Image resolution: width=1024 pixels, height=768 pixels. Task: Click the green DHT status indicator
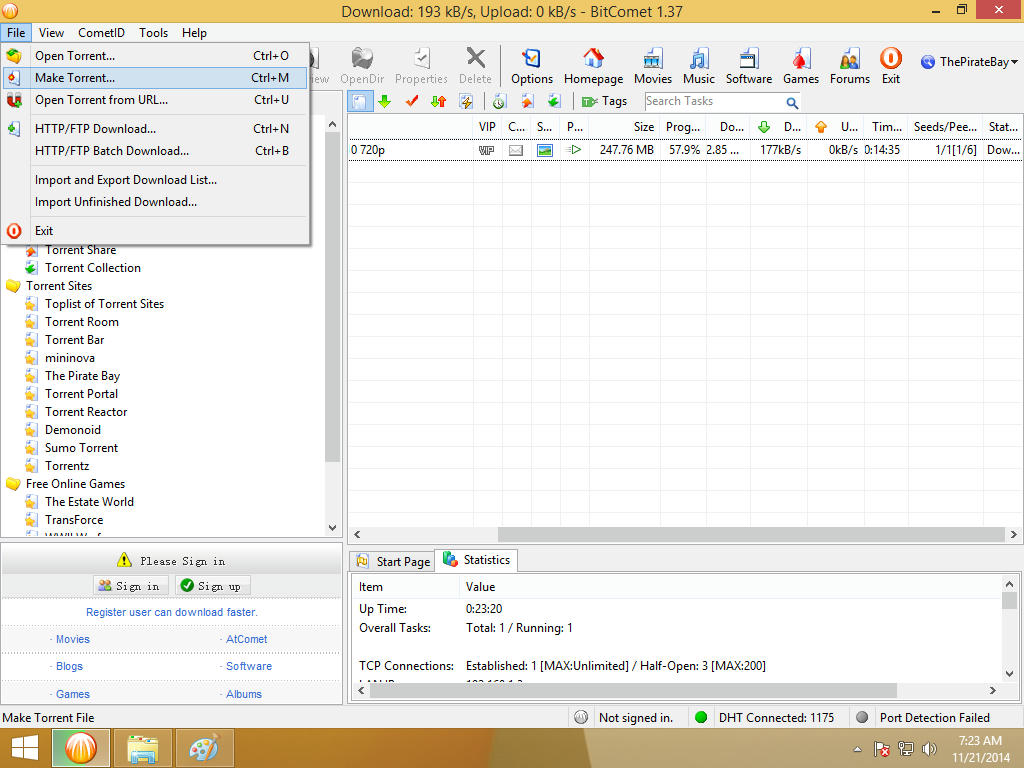click(x=701, y=717)
